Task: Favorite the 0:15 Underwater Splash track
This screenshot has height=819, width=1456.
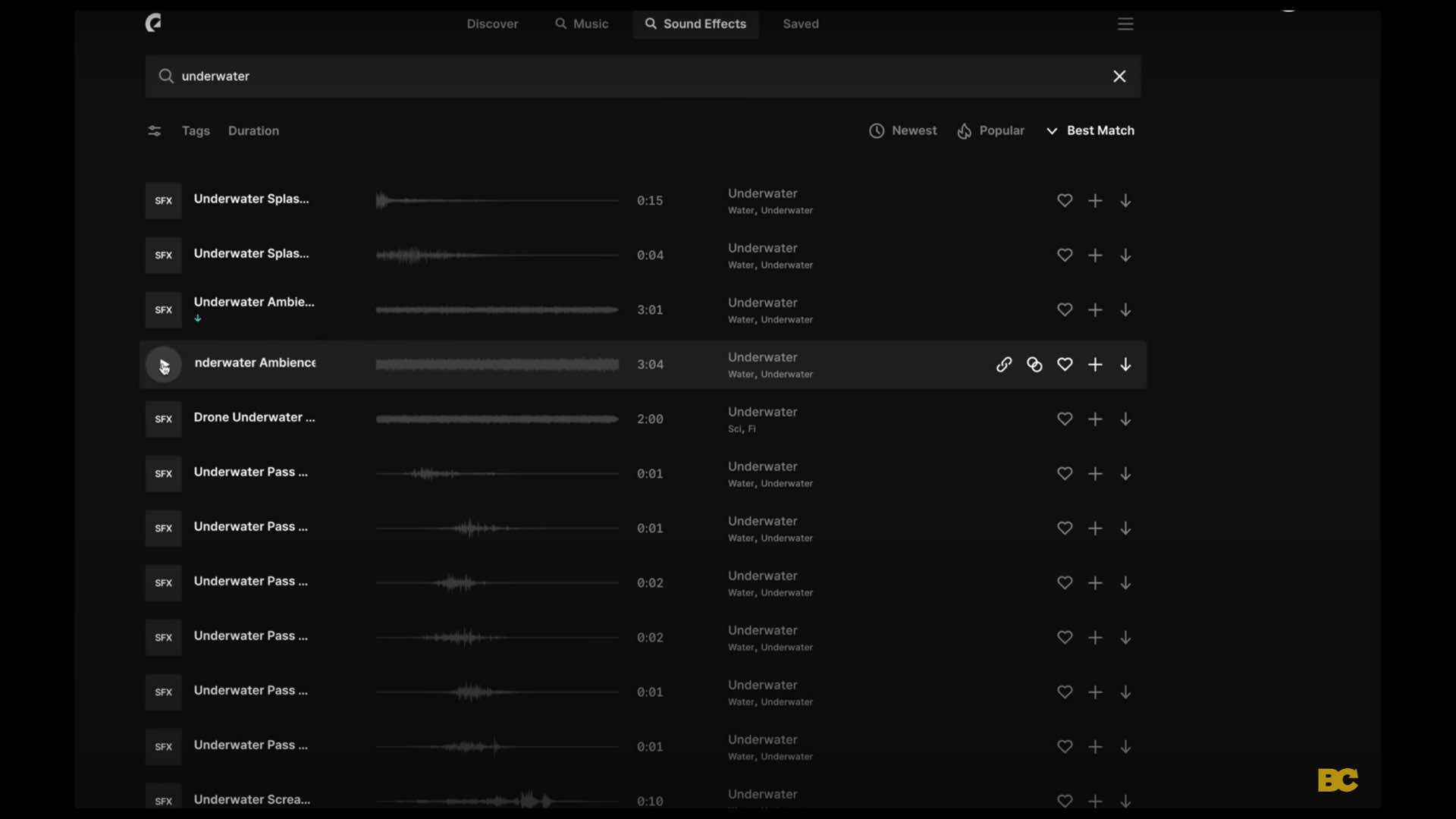Action: 1065,201
